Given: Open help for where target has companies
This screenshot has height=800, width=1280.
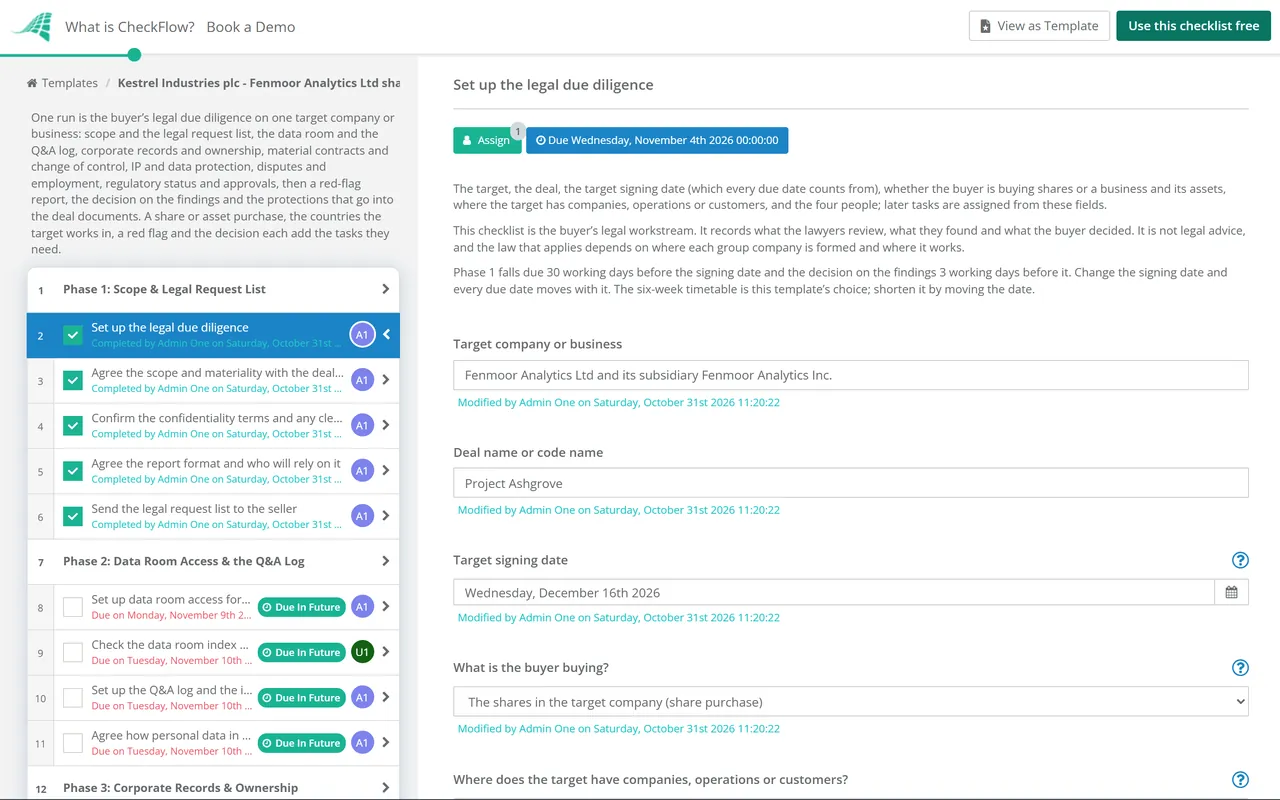Looking at the screenshot, I should (1240, 780).
